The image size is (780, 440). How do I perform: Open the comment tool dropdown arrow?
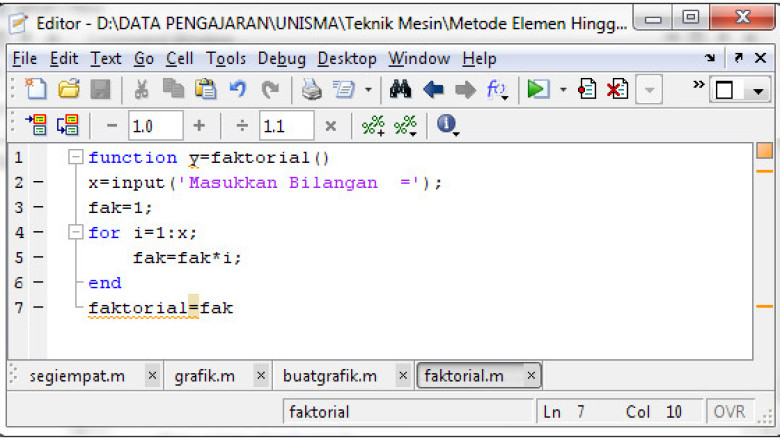pyautogui.click(x=368, y=90)
